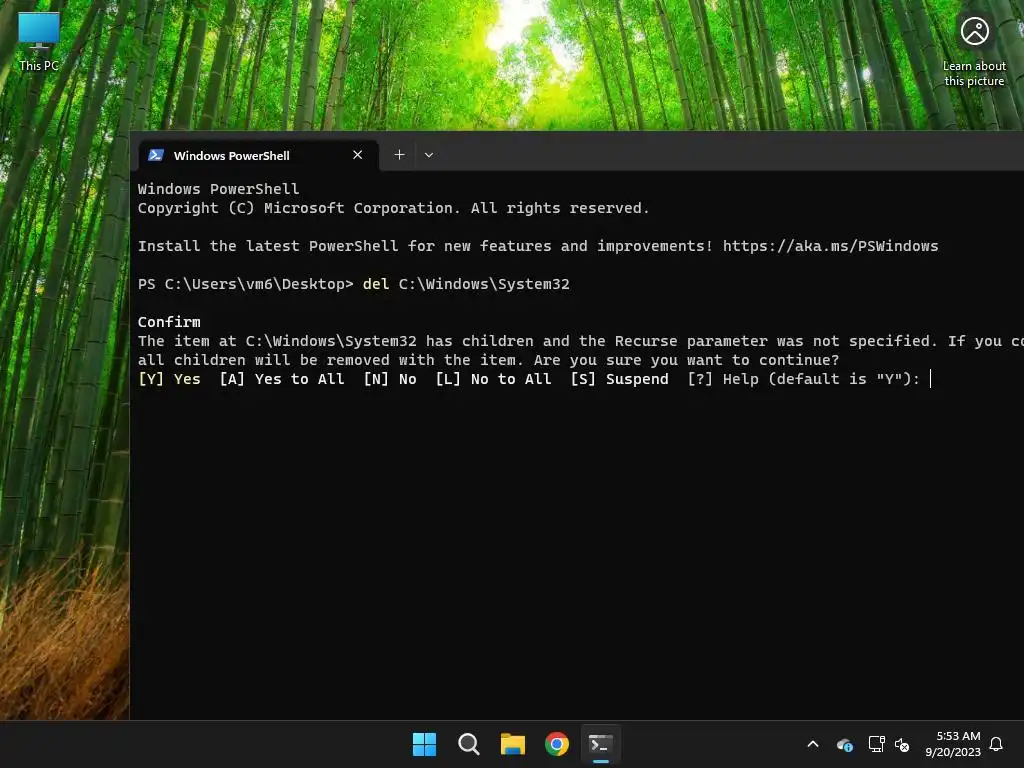Click 'Copyright (C) Microsoft Corporation' line
1024x768 pixels.
[x=394, y=208]
